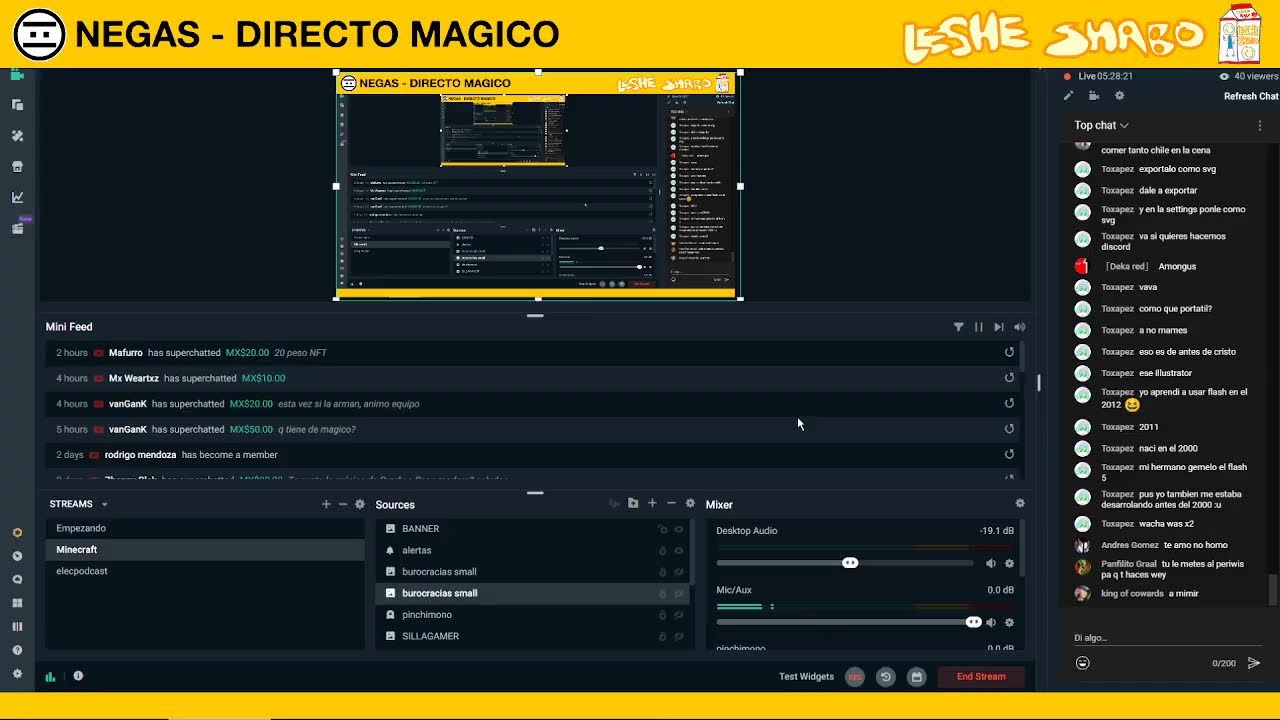This screenshot has height=720, width=1280.
Task: Open the Top chat dropdown
Action: (1101, 125)
